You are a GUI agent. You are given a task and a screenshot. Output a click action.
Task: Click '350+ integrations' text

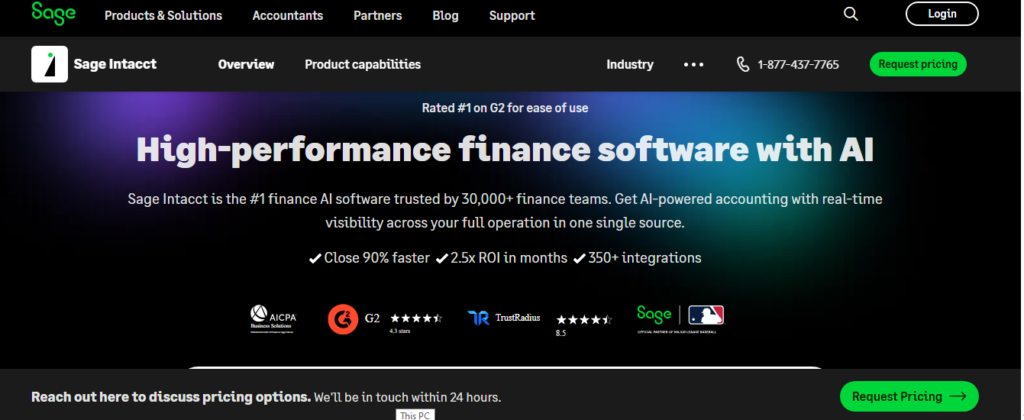coord(645,258)
